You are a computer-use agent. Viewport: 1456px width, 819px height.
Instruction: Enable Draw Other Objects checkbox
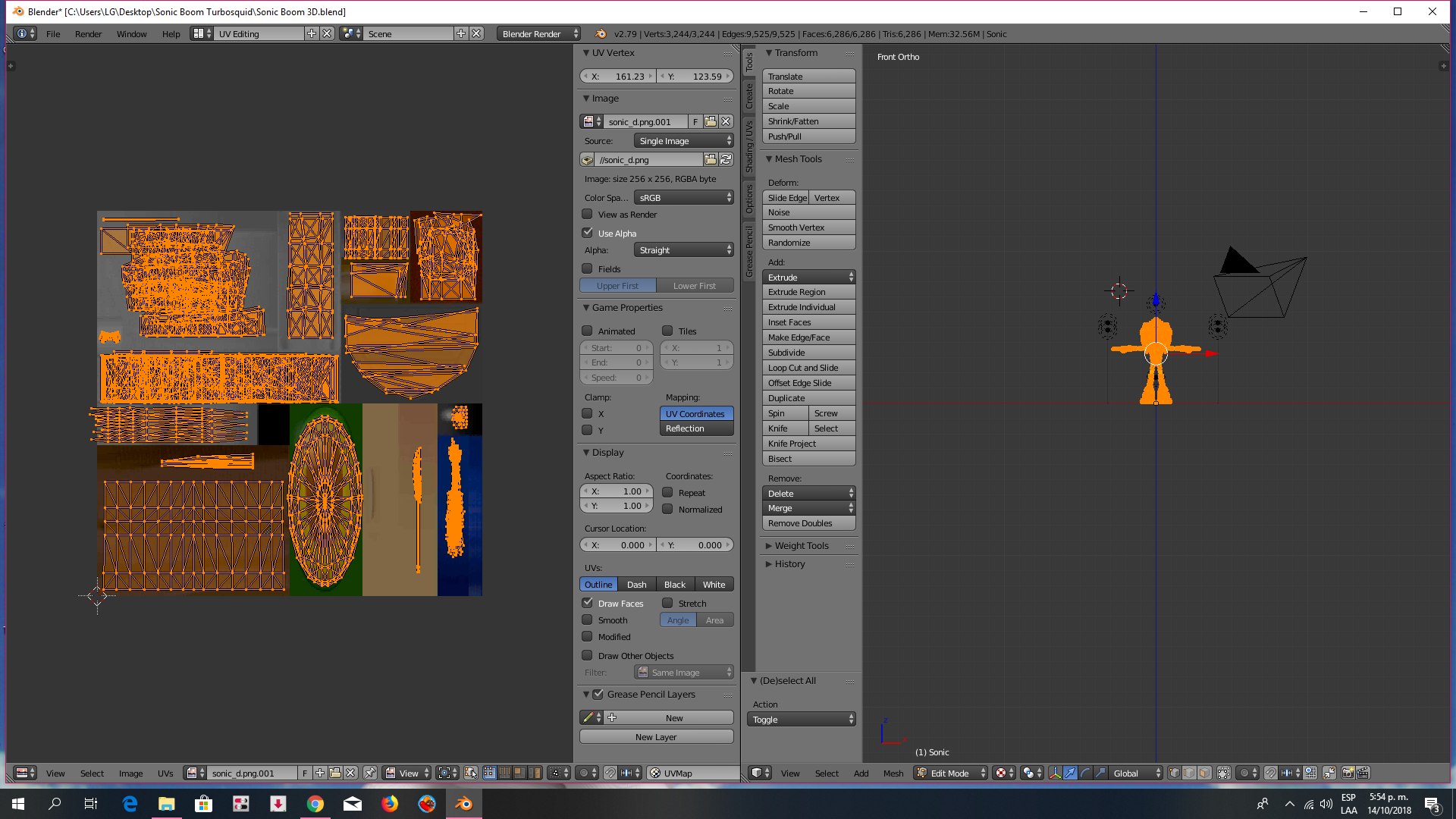coord(587,655)
